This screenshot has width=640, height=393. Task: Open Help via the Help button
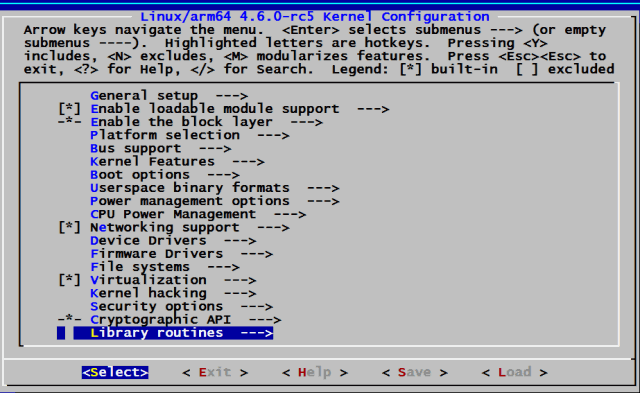coord(315,373)
